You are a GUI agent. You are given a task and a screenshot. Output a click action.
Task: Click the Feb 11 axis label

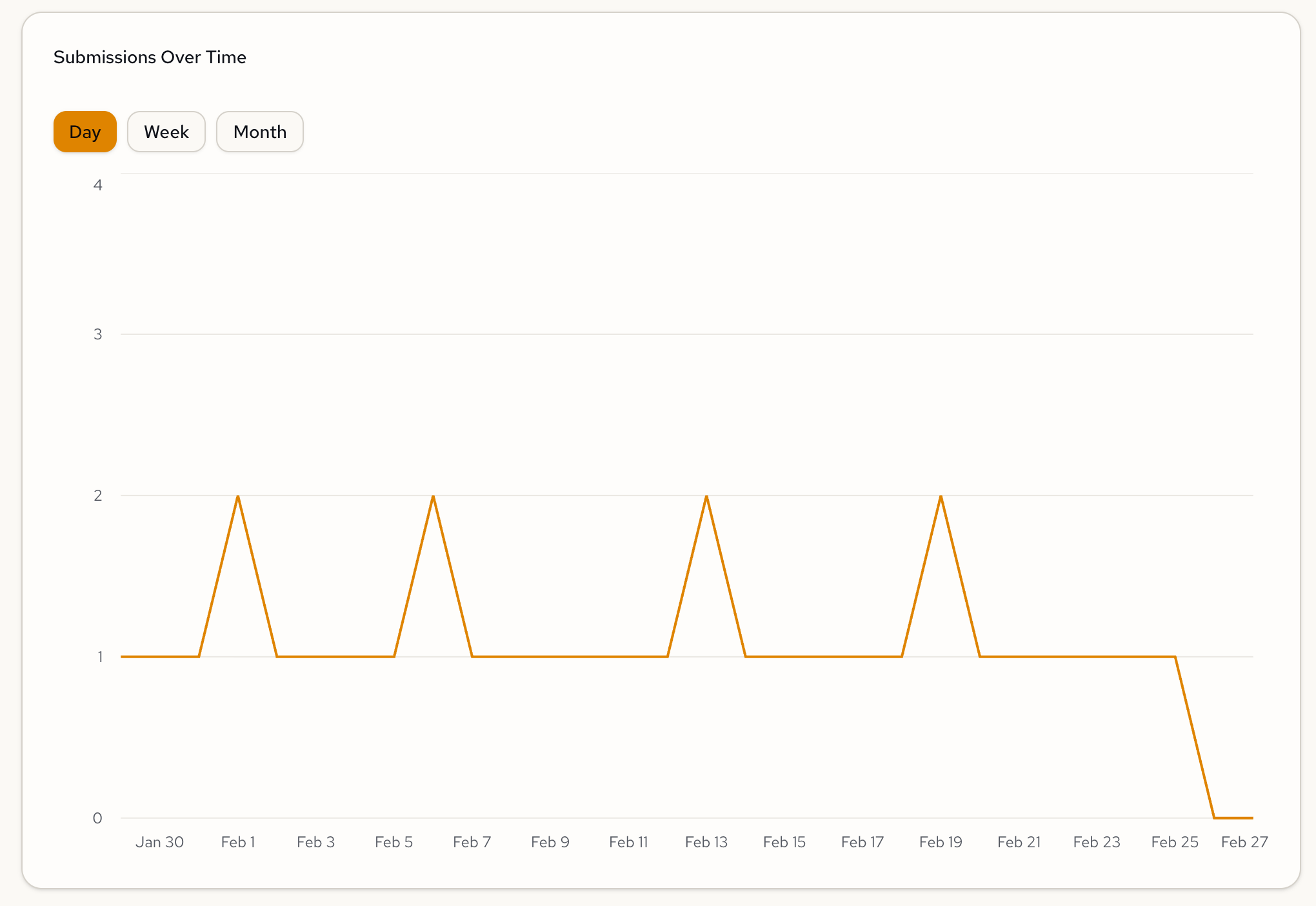(x=628, y=842)
